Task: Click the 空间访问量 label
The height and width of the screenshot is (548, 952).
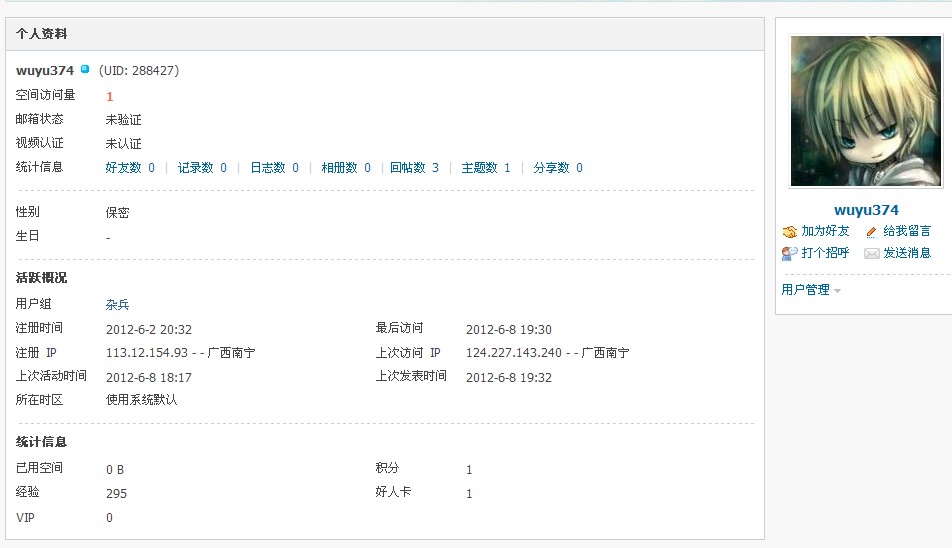Action: pos(46,95)
